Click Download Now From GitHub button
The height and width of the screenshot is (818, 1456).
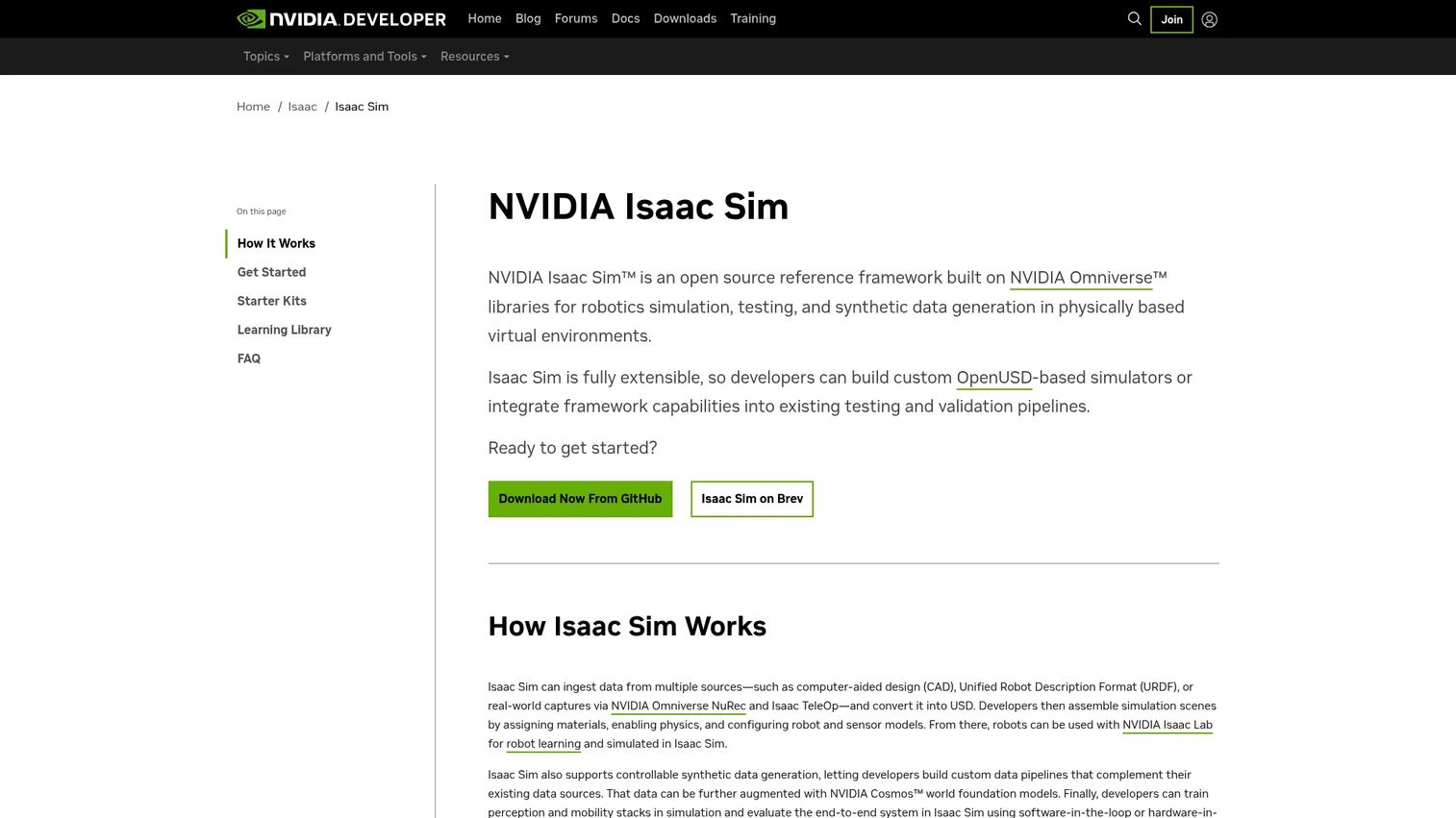580,499
